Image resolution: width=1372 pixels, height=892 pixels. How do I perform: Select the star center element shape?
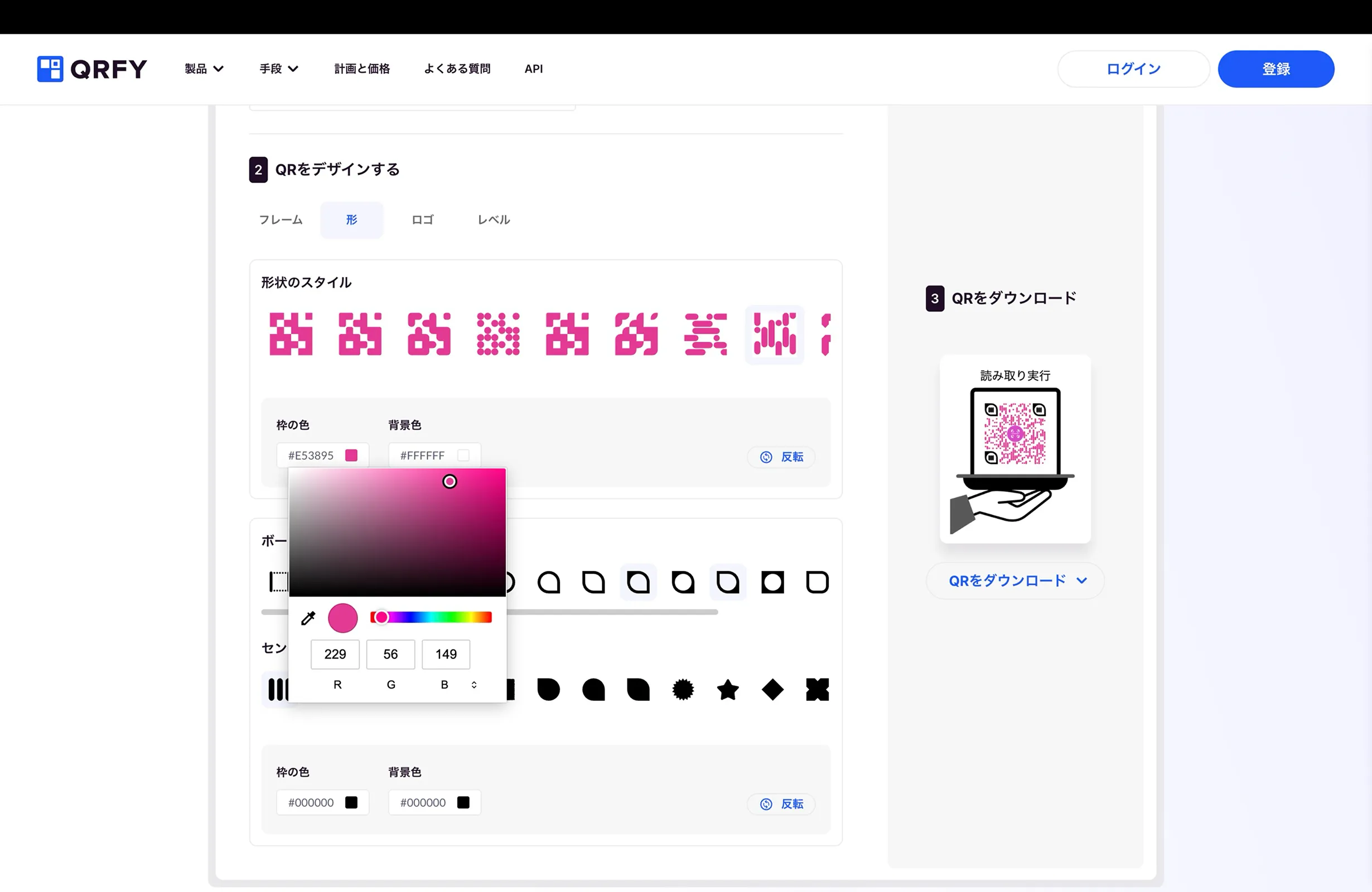tap(728, 690)
